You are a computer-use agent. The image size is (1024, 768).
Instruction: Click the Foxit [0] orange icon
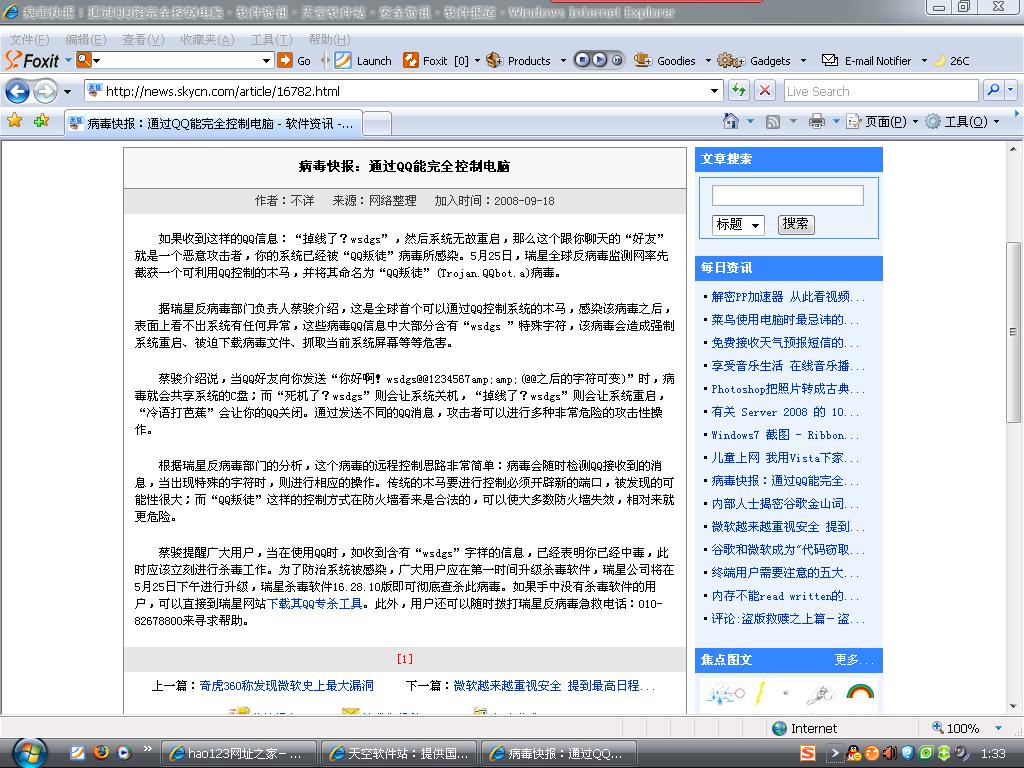pyautogui.click(x=410, y=61)
